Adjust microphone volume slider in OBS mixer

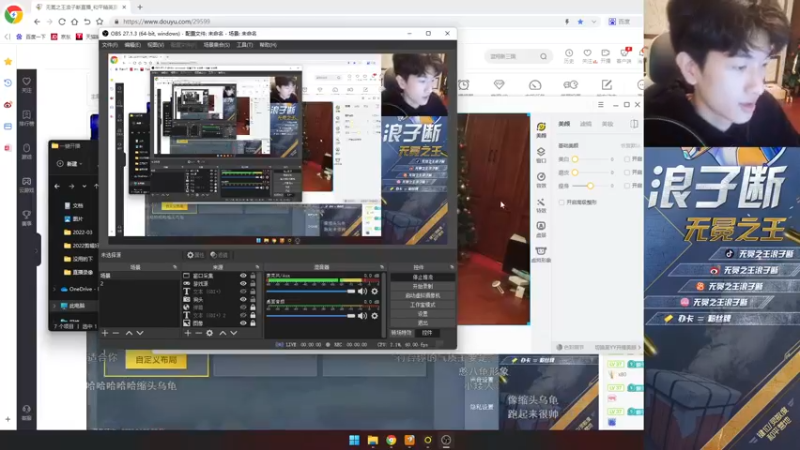310,291
